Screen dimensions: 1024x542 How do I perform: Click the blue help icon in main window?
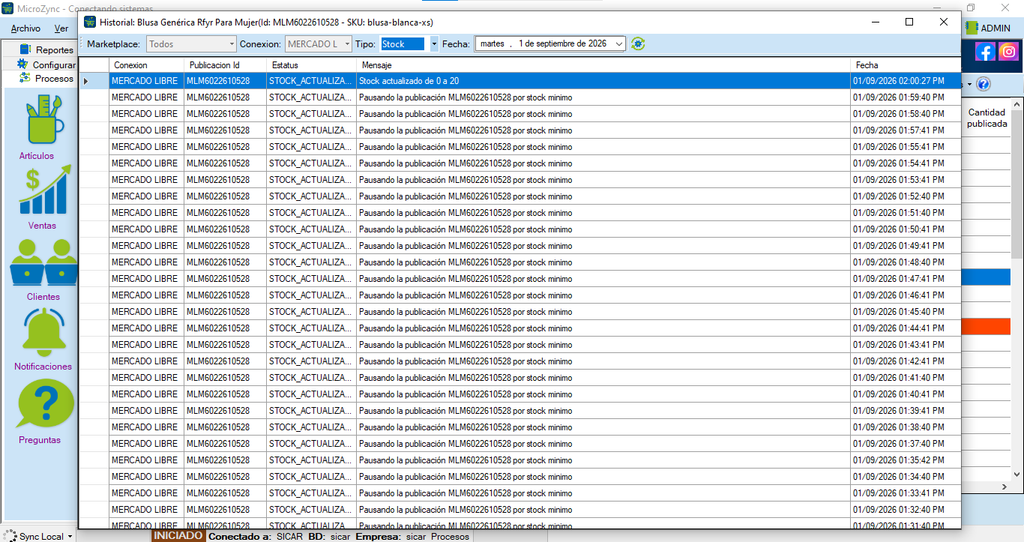click(984, 84)
